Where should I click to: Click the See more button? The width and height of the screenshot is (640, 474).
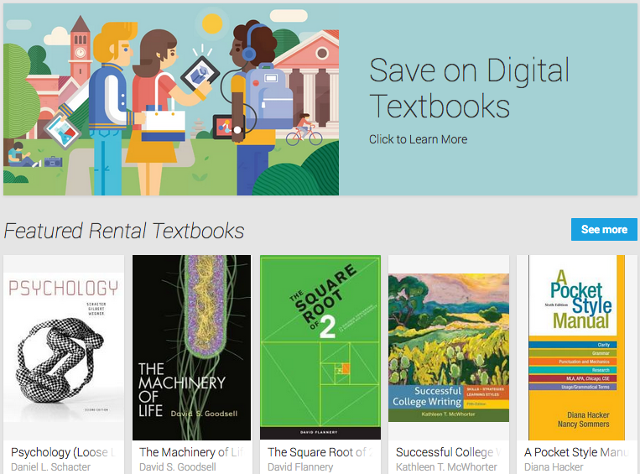point(604,229)
